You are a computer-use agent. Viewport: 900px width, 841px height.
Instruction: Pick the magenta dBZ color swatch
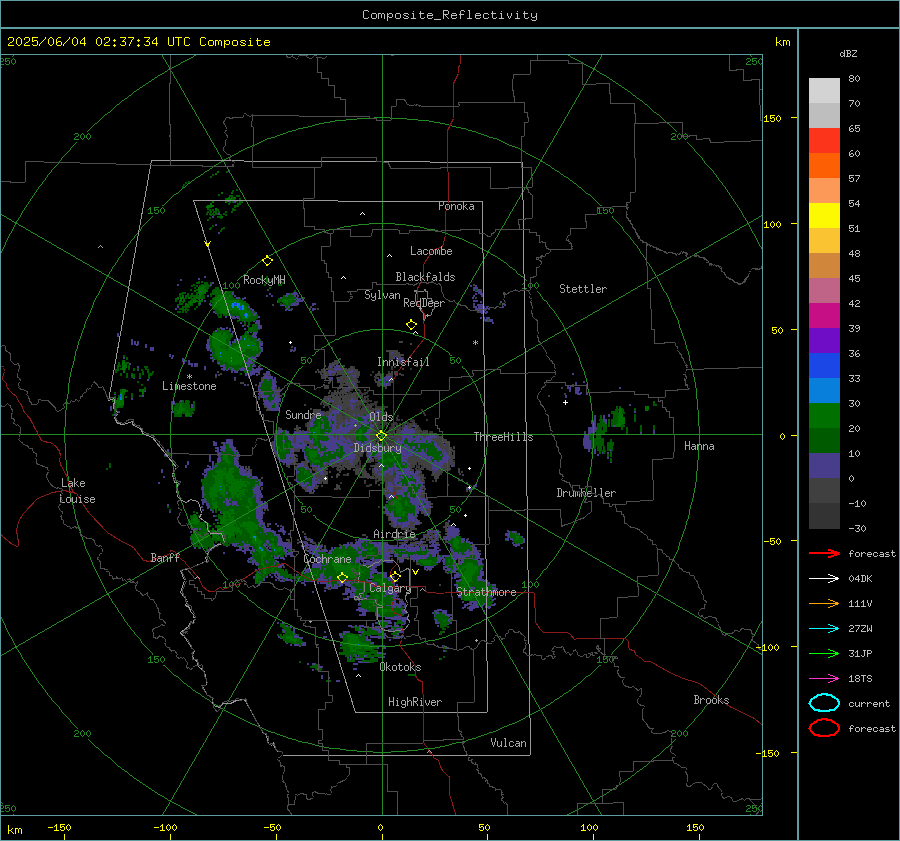[824, 315]
